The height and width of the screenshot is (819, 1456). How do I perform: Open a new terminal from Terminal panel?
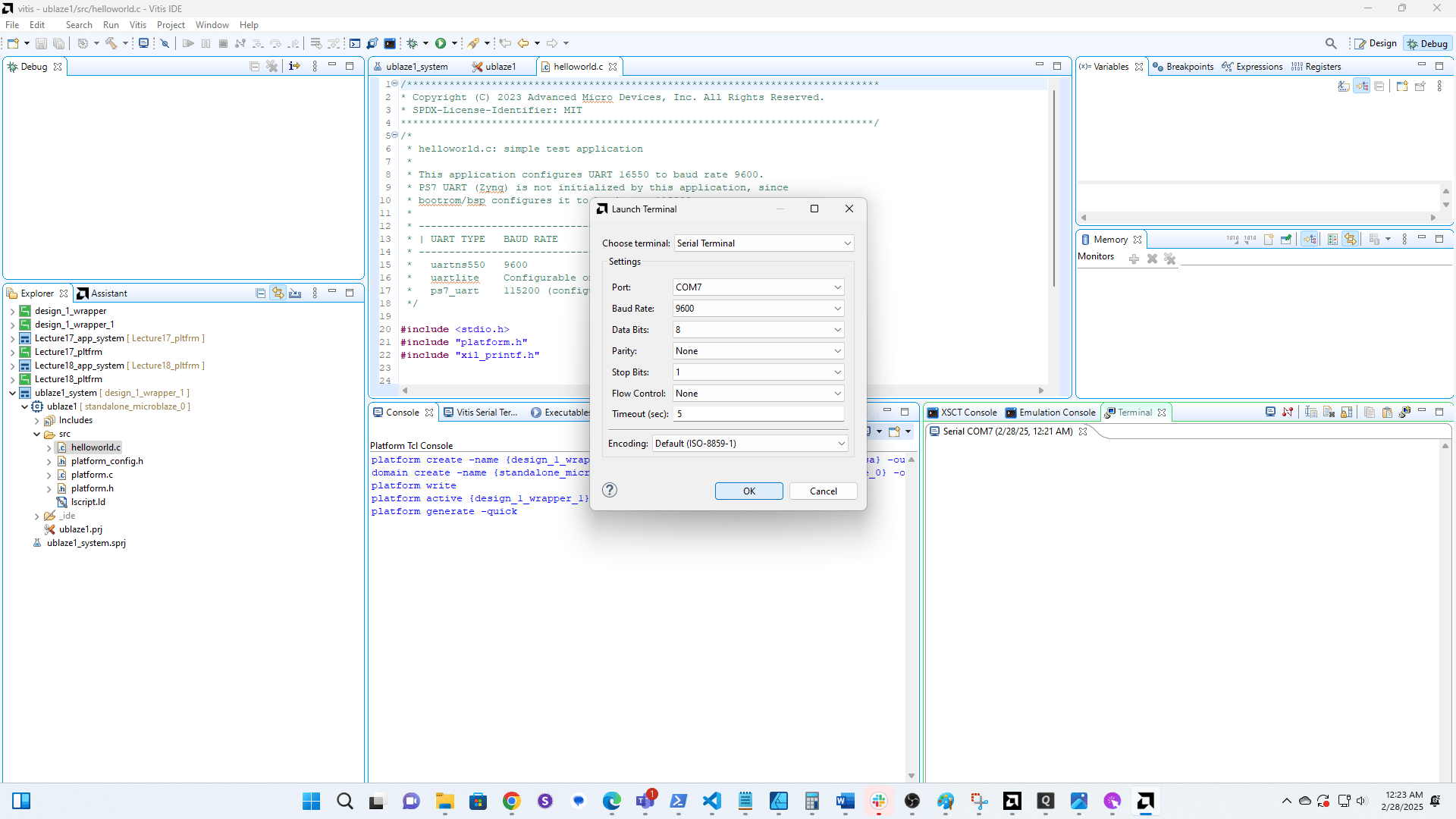pyautogui.click(x=1270, y=413)
